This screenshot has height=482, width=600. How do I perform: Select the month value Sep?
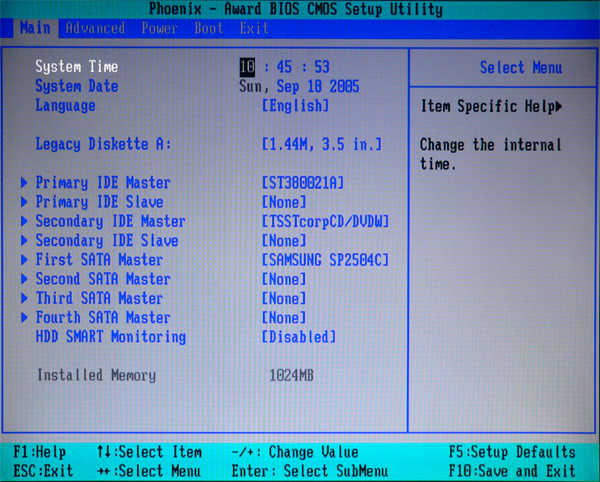287,86
